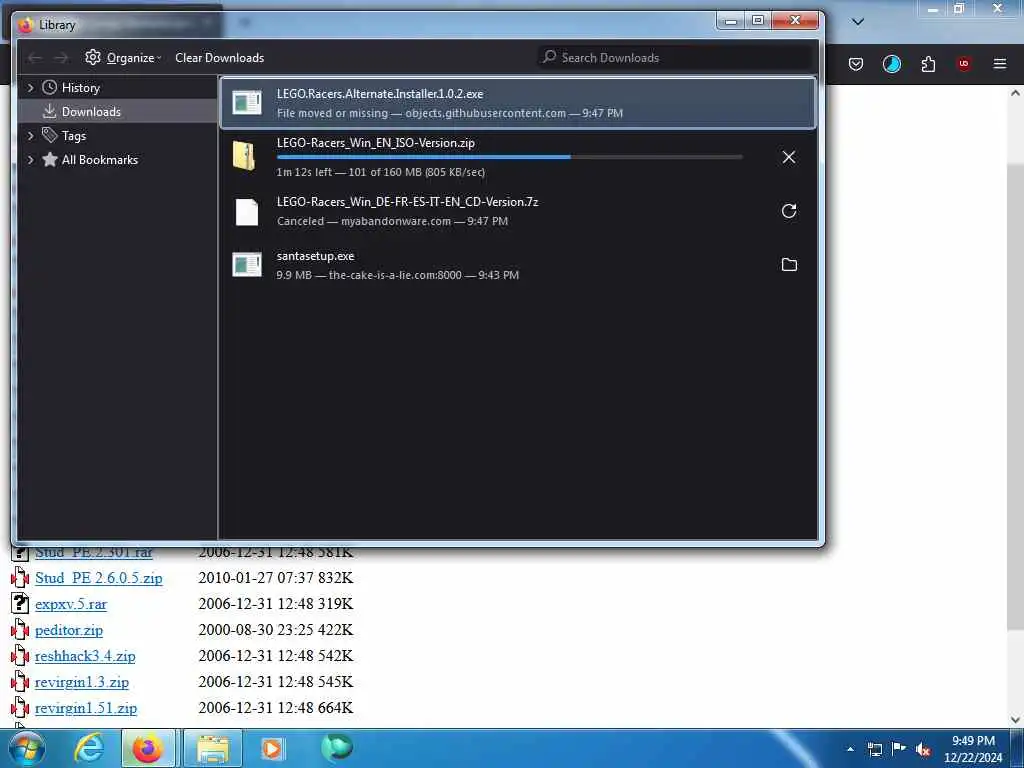Click the archive icon beside reshhack3.4.zip
This screenshot has height=768, width=1024.
[20, 656]
